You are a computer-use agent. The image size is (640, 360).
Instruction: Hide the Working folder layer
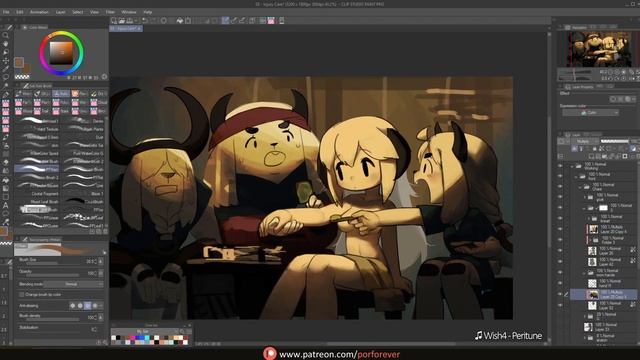click(x=560, y=166)
